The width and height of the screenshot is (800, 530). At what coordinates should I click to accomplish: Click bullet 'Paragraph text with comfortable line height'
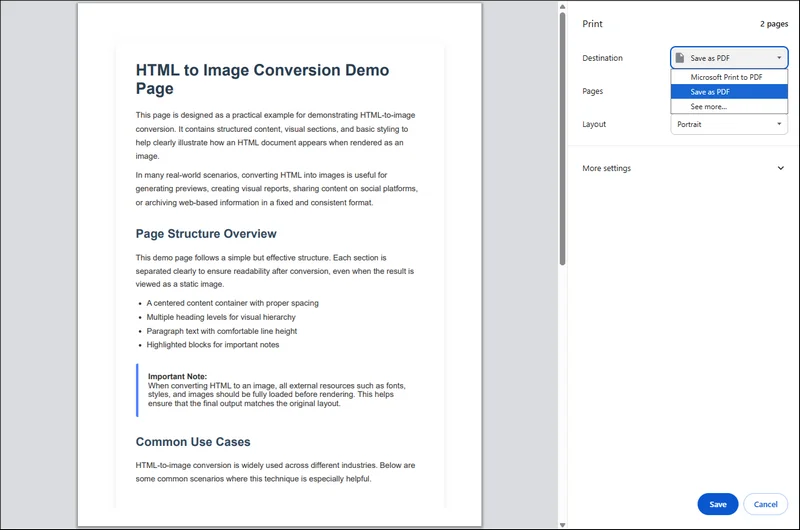221,331
